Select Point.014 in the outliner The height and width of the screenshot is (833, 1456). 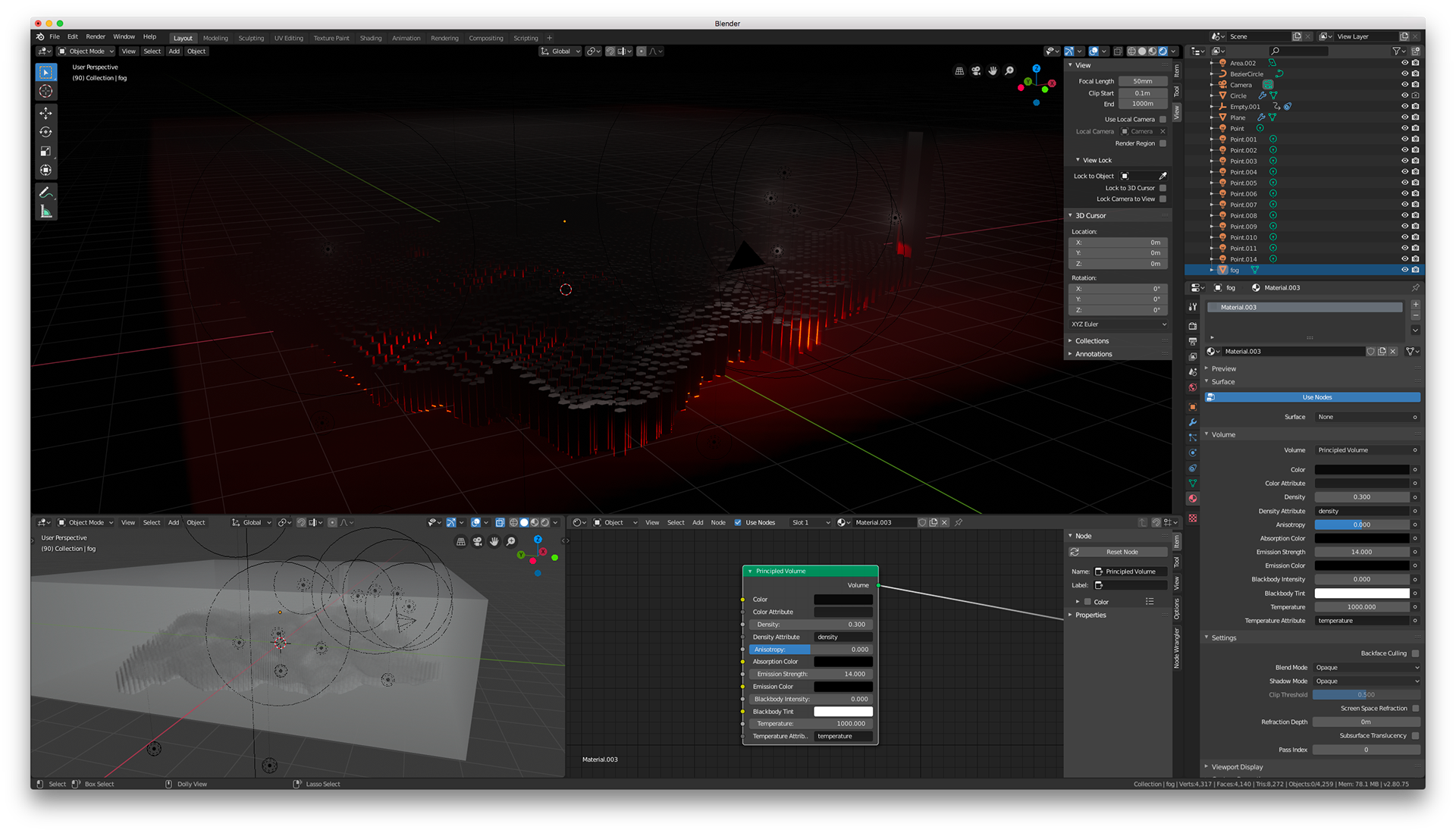point(1243,259)
